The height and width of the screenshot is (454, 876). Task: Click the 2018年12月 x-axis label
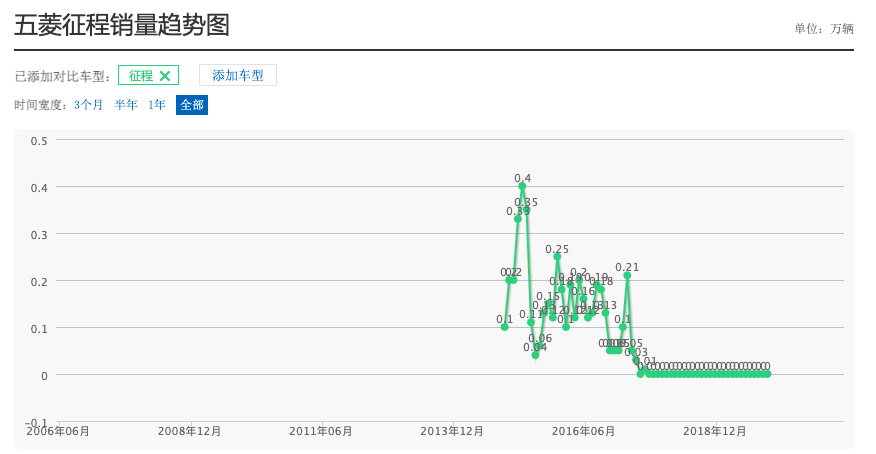point(715,431)
